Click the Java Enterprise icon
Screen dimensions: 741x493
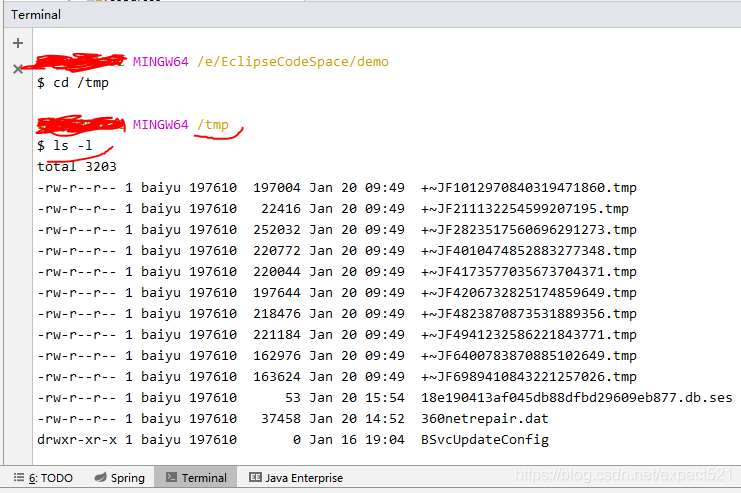255,477
